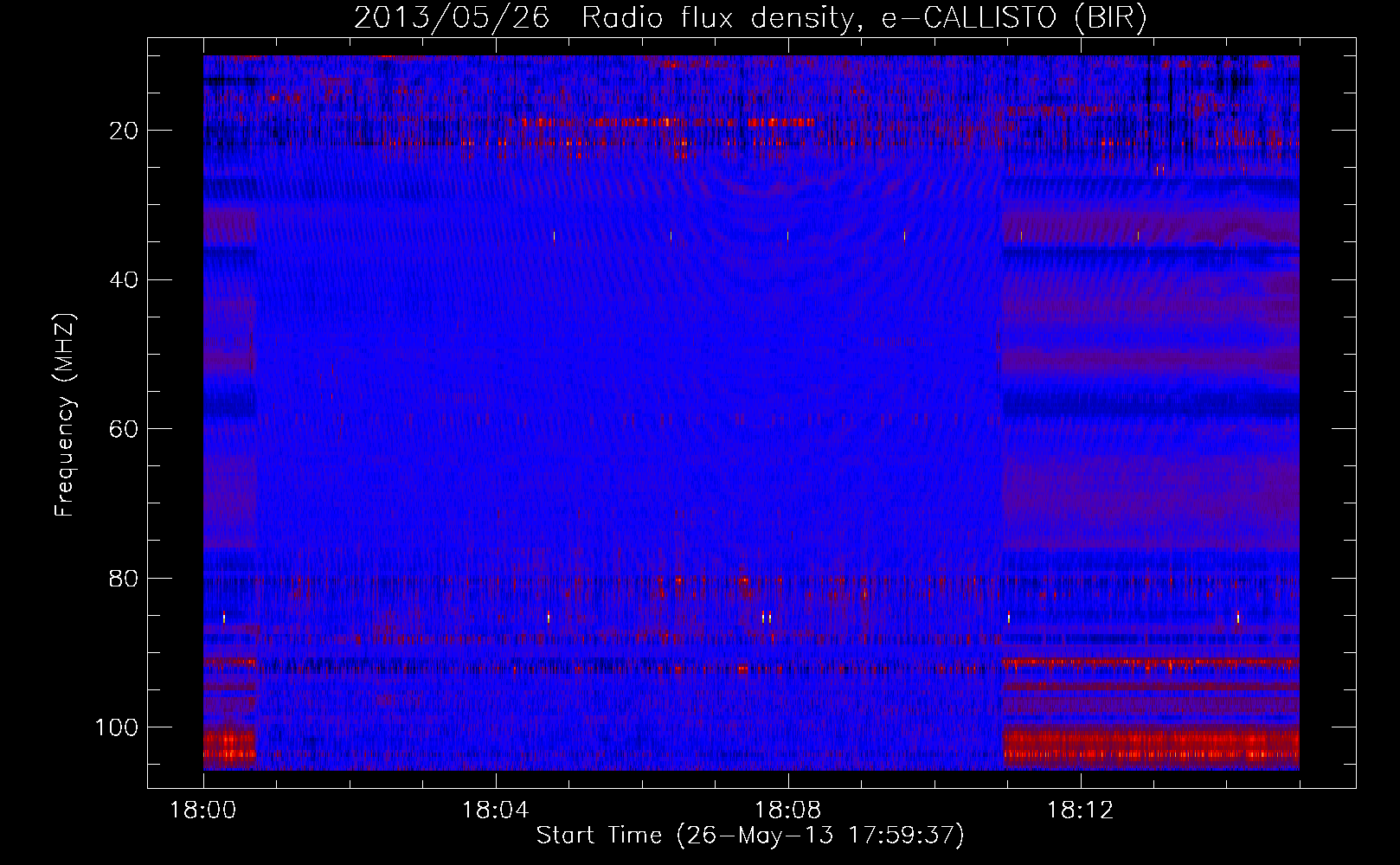This screenshot has height=865, width=1400.
Task: Click the 80 frequency tick label
Action: click(x=124, y=579)
